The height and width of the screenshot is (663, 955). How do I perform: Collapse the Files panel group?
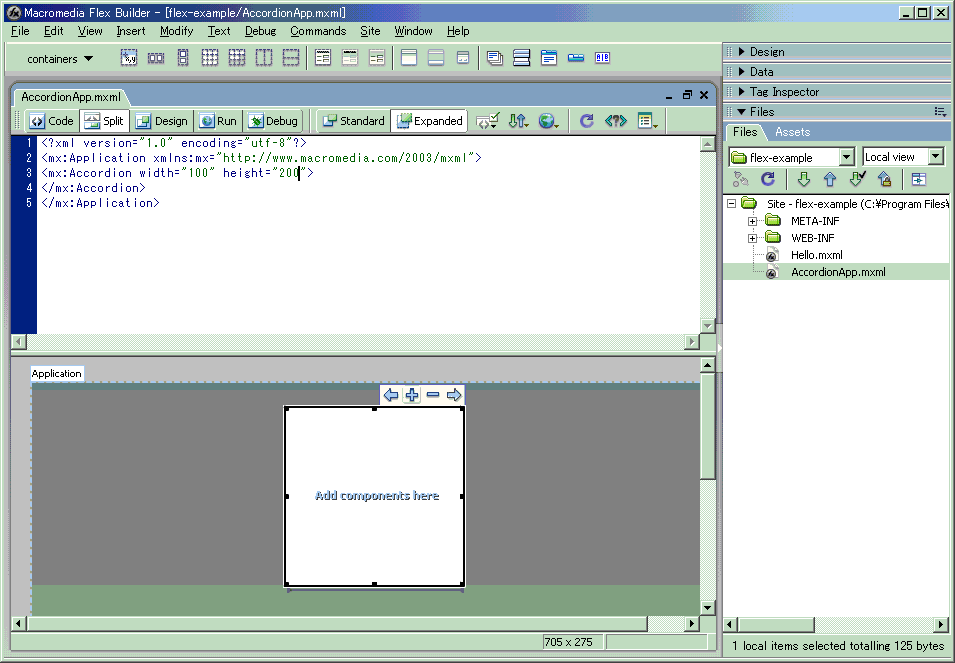tap(741, 112)
